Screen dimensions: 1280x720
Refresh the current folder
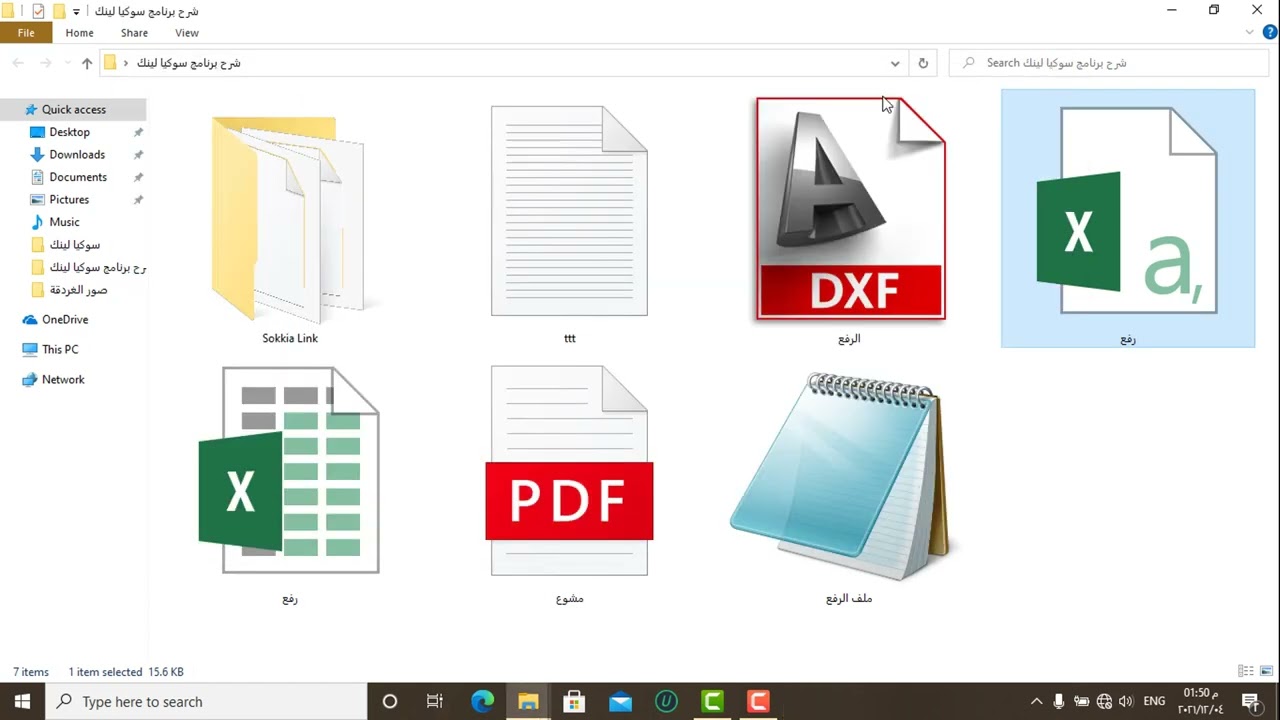click(x=923, y=63)
